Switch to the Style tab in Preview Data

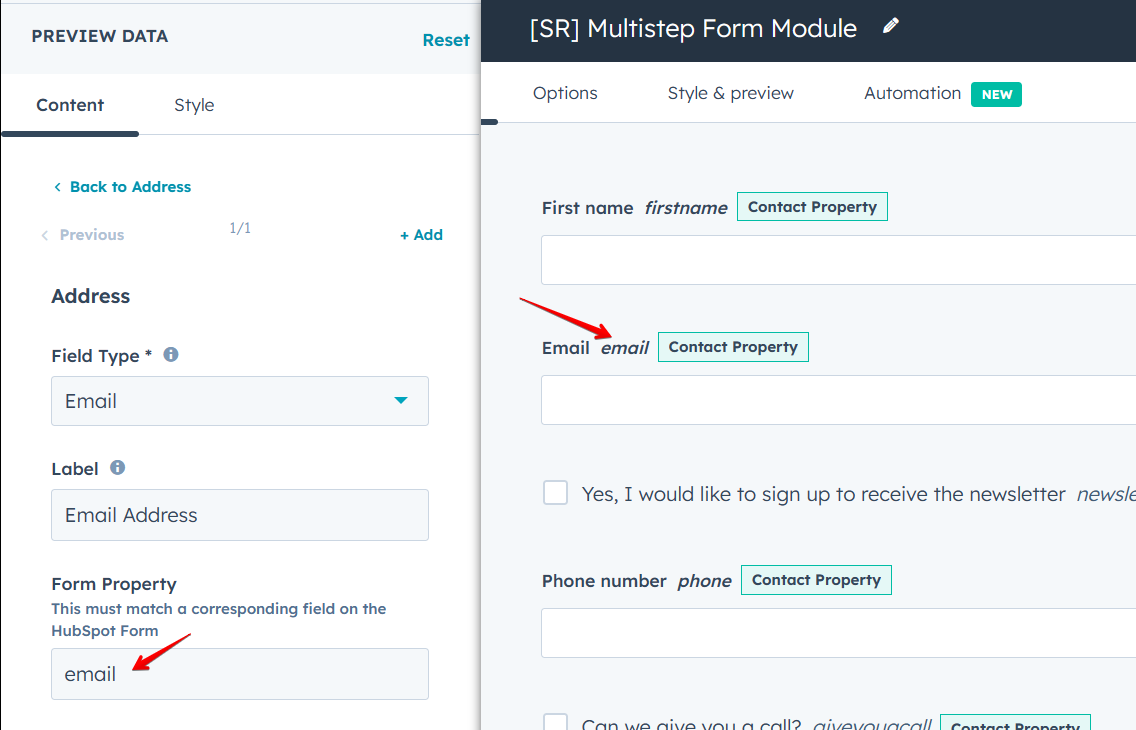(x=193, y=105)
